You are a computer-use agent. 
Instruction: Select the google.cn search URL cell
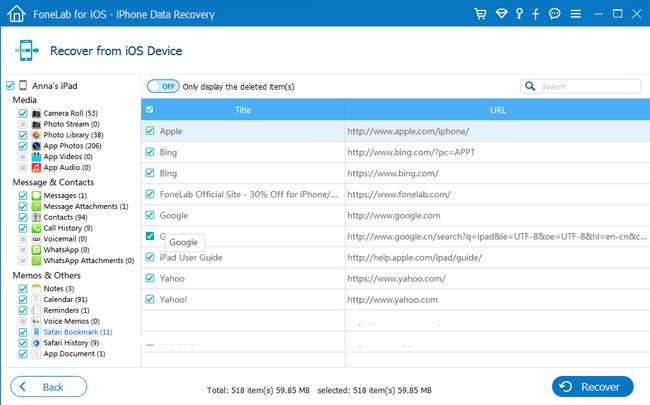pos(497,236)
